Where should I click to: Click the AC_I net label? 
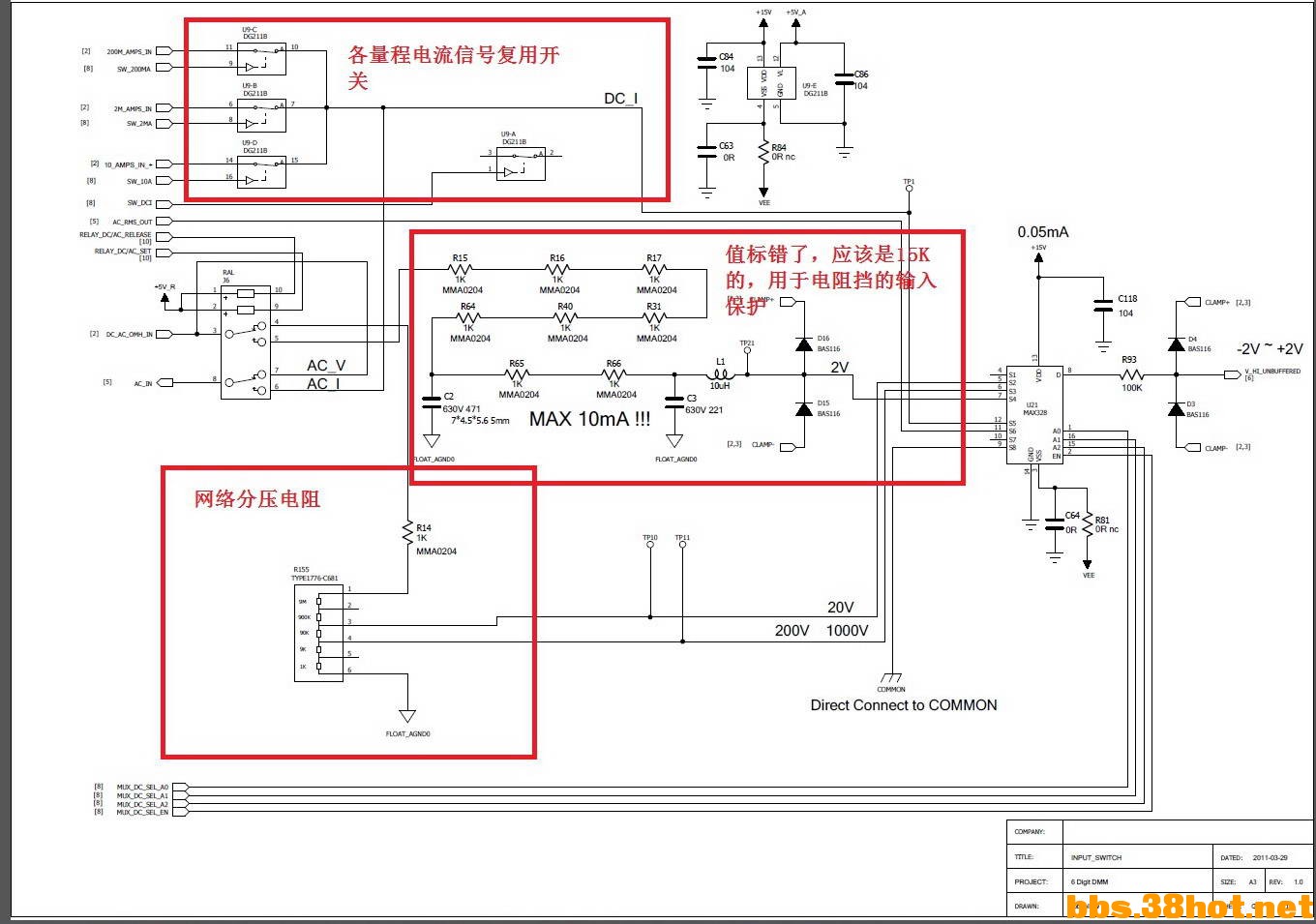(x=322, y=384)
